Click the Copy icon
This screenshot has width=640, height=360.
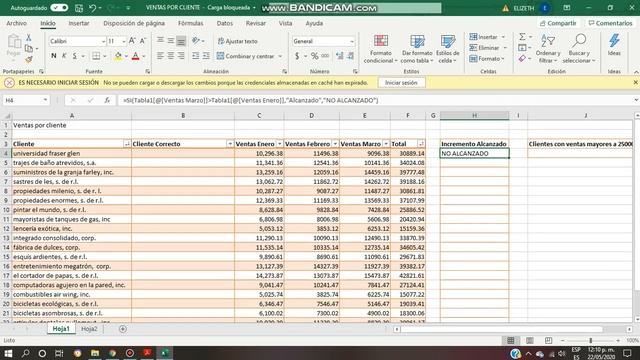pos(29,48)
